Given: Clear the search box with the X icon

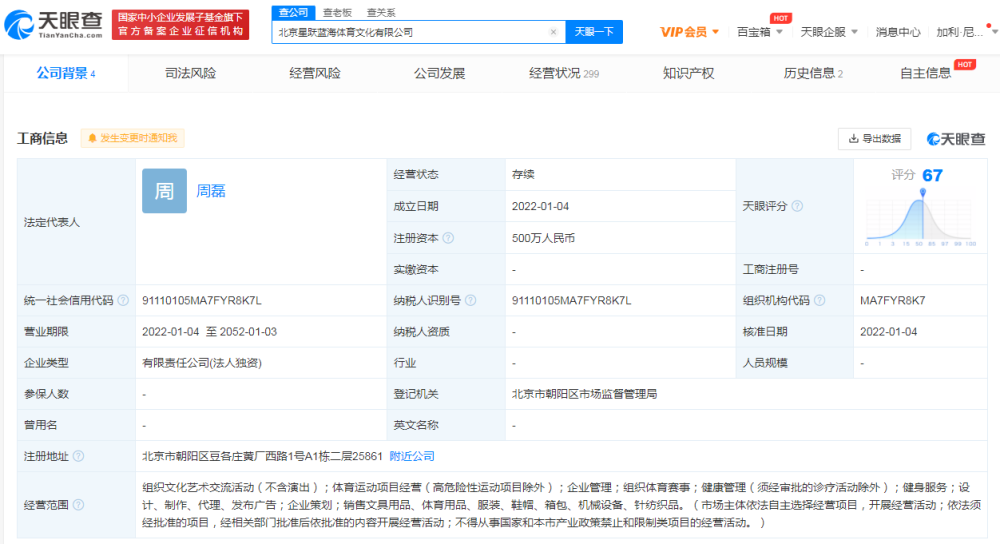Looking at the screenshot, I should click(553, 32).
